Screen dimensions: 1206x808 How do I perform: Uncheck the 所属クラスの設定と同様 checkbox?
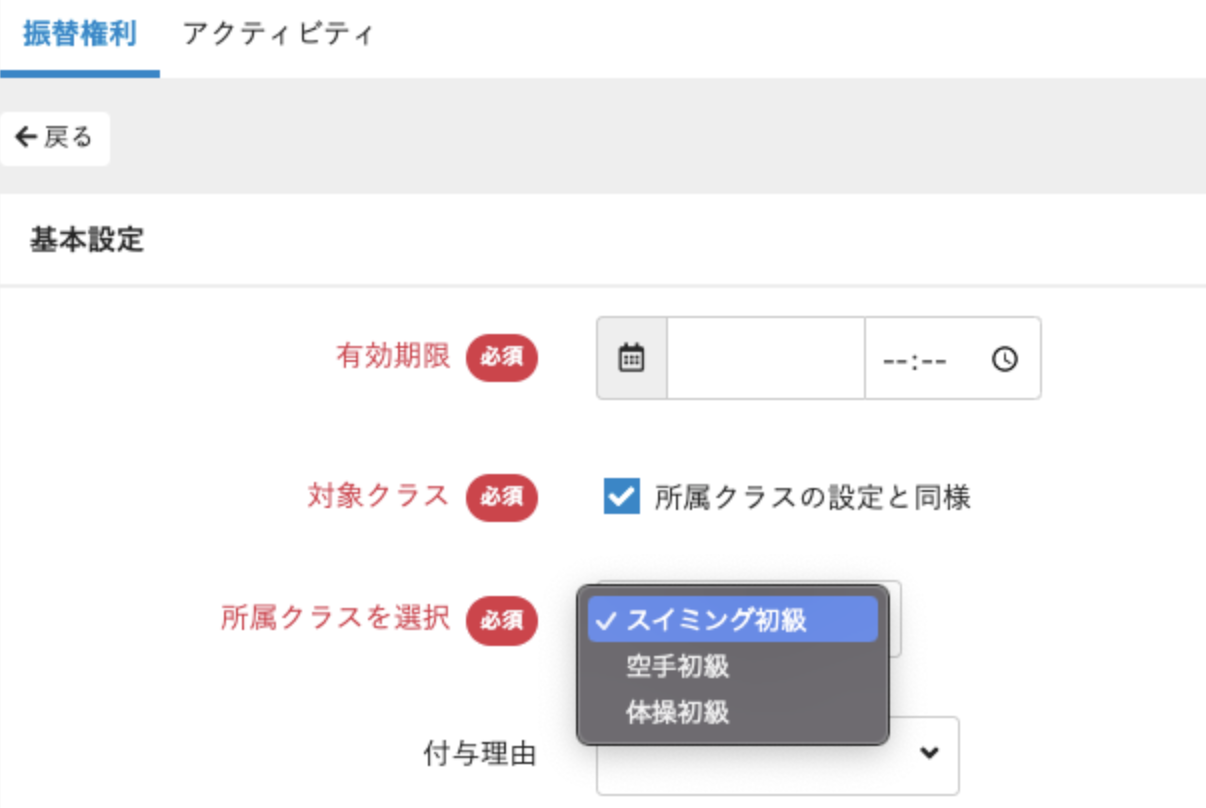click(x=621, y=496)
